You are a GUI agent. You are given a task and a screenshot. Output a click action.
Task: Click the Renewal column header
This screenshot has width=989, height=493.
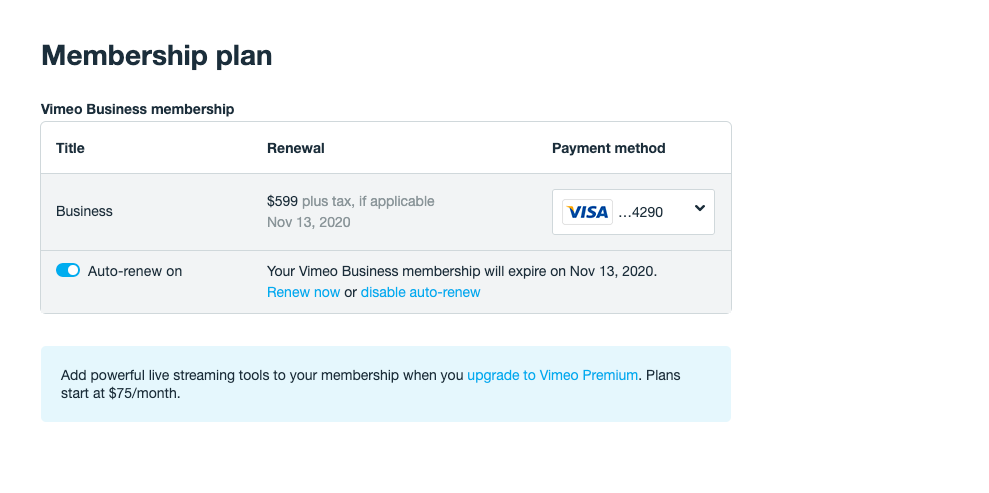(295, 148)
